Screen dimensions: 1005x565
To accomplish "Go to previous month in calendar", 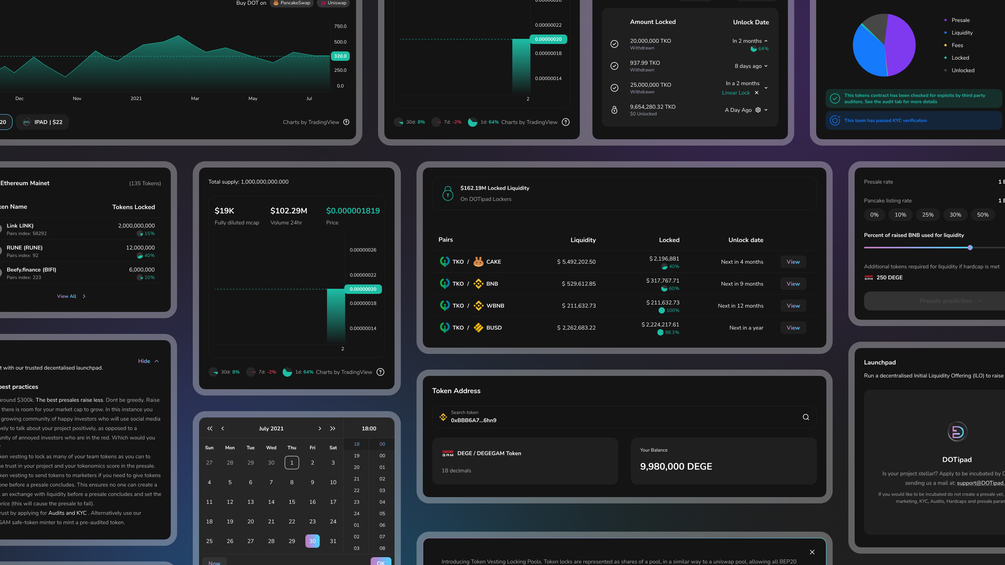I will [222, 429].
